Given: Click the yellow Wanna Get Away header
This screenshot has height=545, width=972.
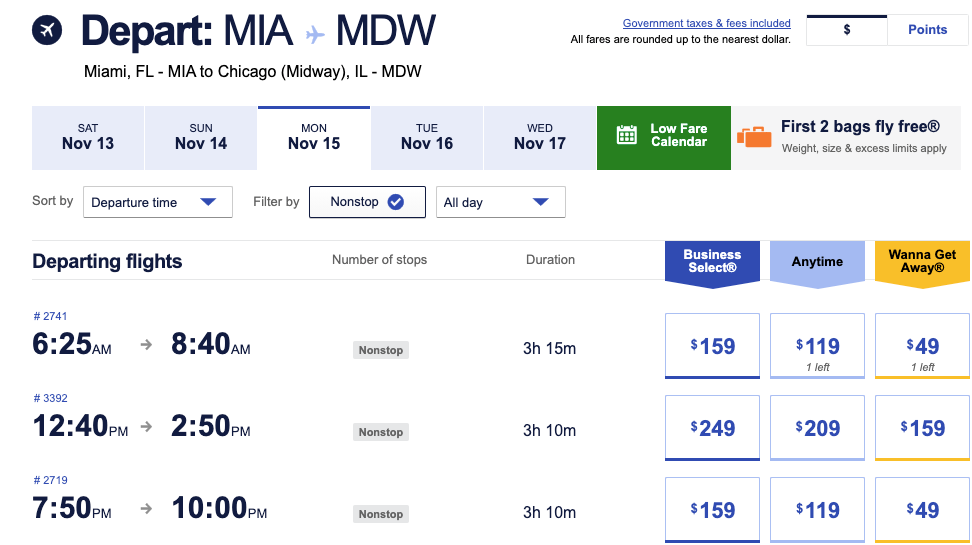Looking at the screenshot, I should [x=922, y=262].
